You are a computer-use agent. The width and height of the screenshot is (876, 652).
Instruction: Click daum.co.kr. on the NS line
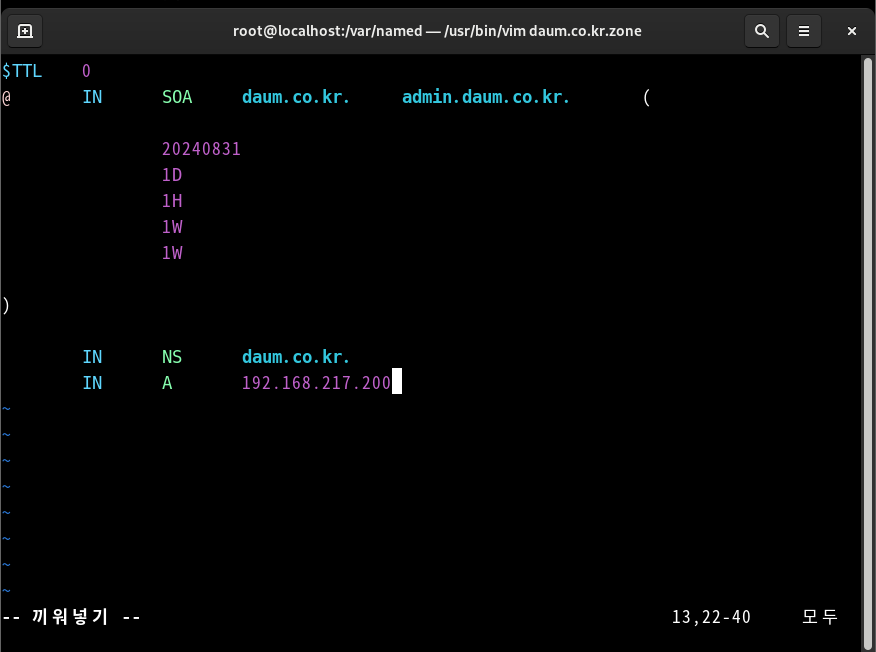296,357
